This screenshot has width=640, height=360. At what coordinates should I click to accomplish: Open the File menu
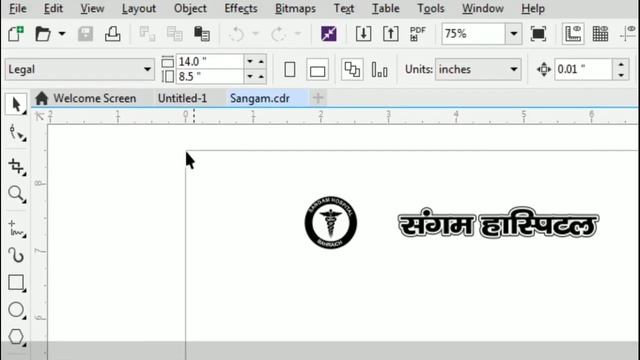(18, 9)
